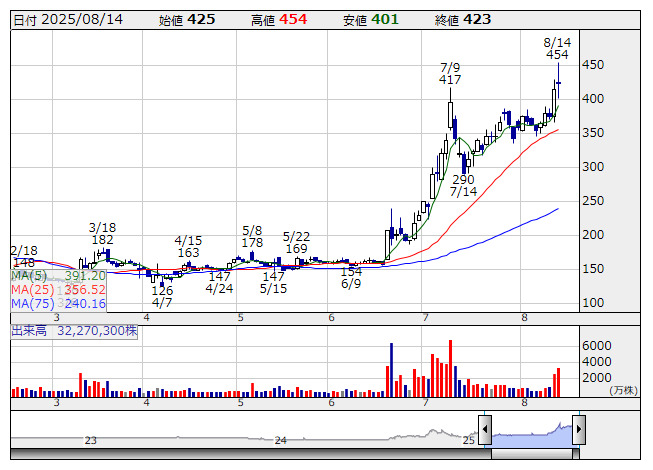Click the 4/15 163 label
This screenshot has width=653, height=470.
pos(188,246)
